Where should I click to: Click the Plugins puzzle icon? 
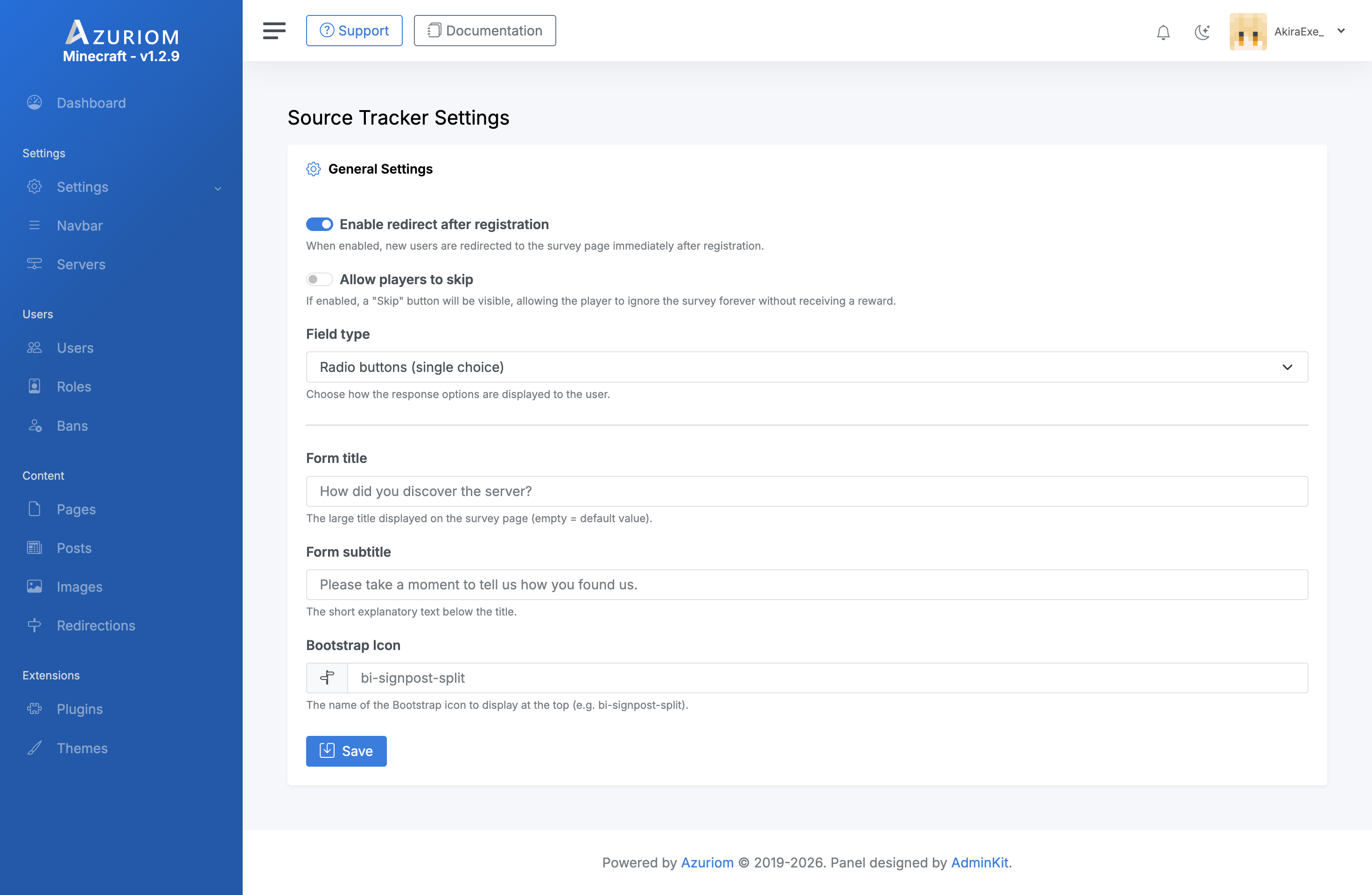35,709
